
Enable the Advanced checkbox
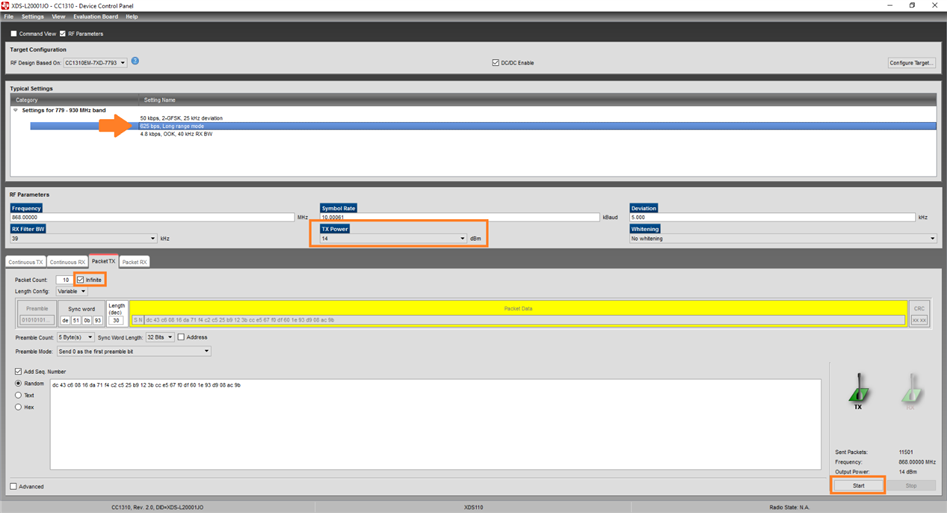point(13,486)
